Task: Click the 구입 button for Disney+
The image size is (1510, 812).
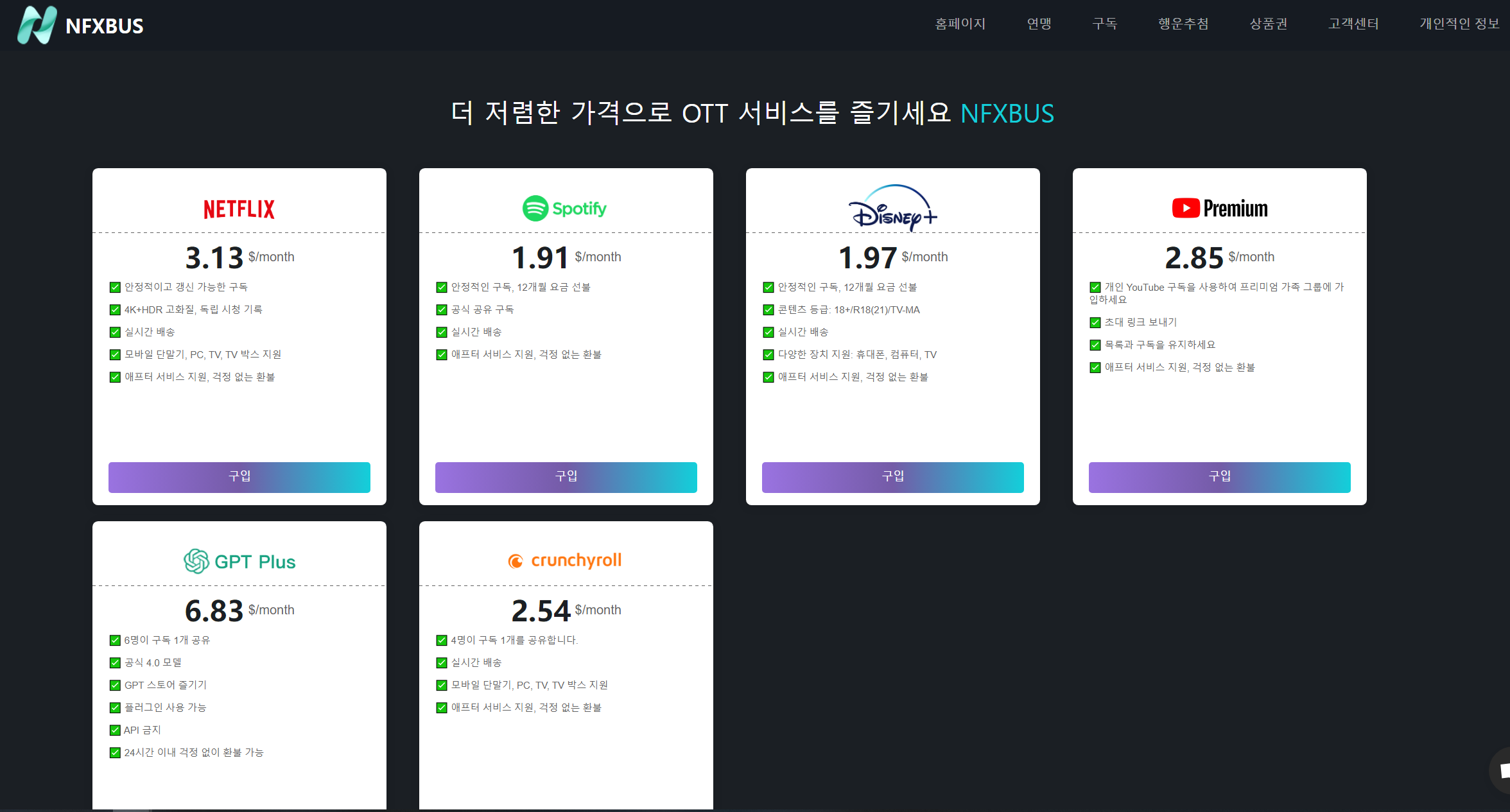Action: [893, 477]
